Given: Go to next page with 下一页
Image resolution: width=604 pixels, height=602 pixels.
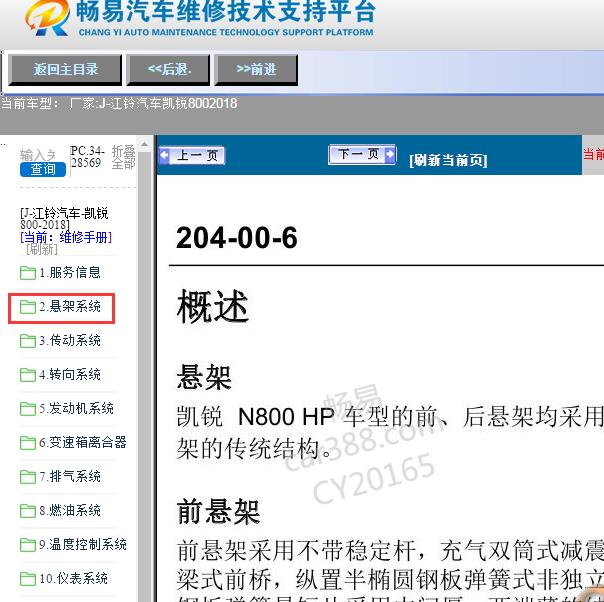Looking at the screenshot, I should click(x=362, y=154).
